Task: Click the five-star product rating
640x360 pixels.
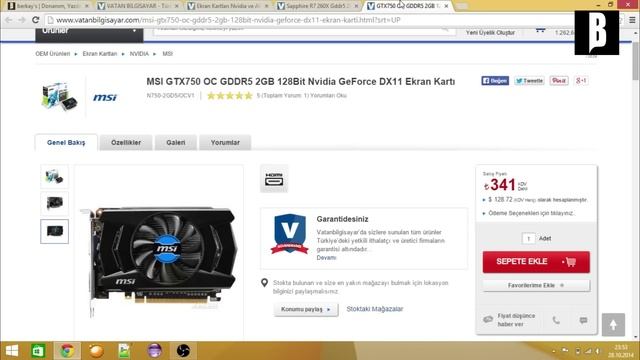Action: click(230, 96)
